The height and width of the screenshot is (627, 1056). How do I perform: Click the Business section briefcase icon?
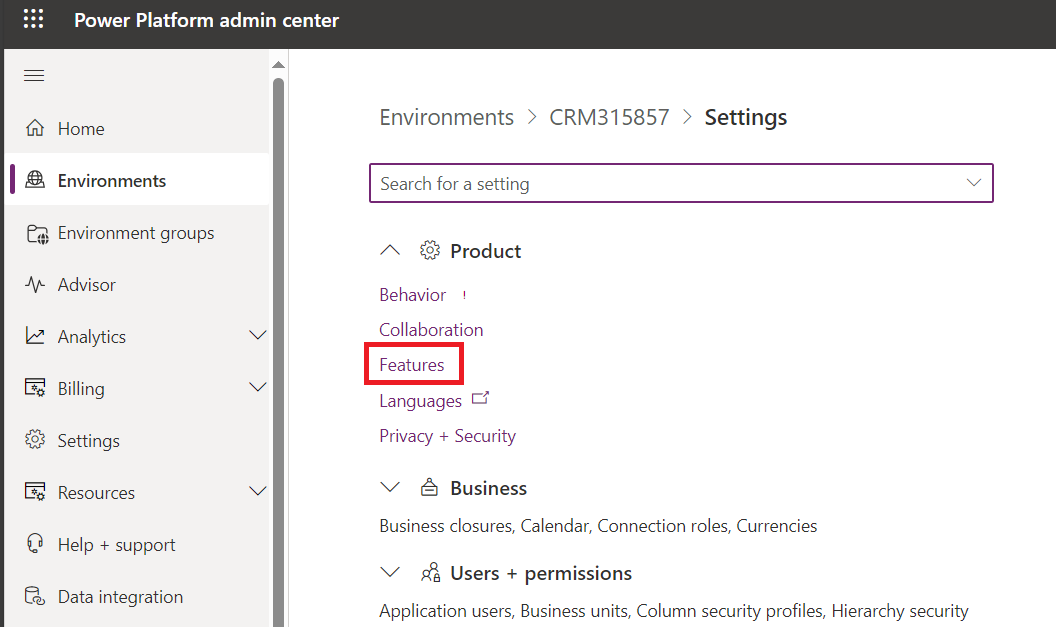coord(430,488)
